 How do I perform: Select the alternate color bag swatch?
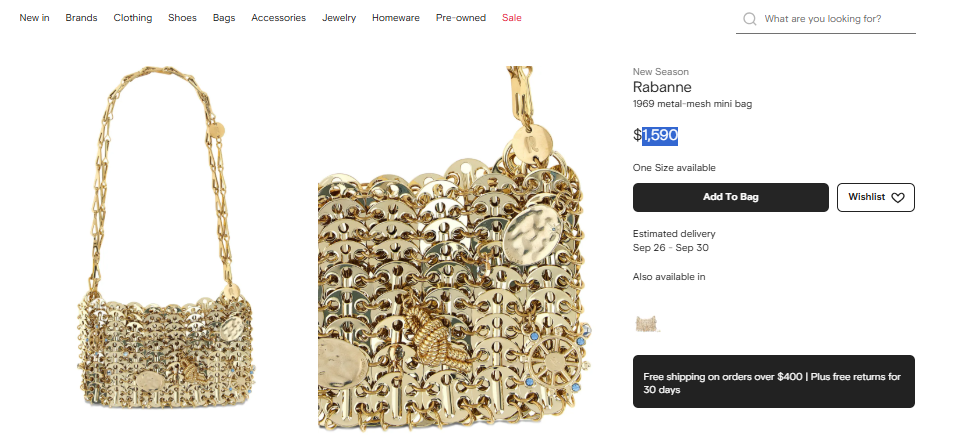point(647,324)
